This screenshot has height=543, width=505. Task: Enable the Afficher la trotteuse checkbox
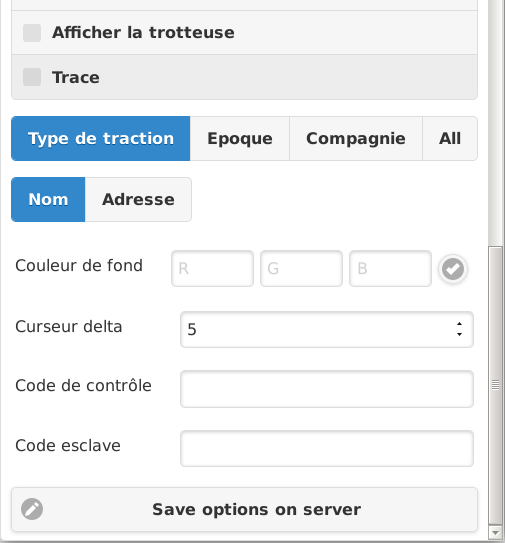pos(32,33)
